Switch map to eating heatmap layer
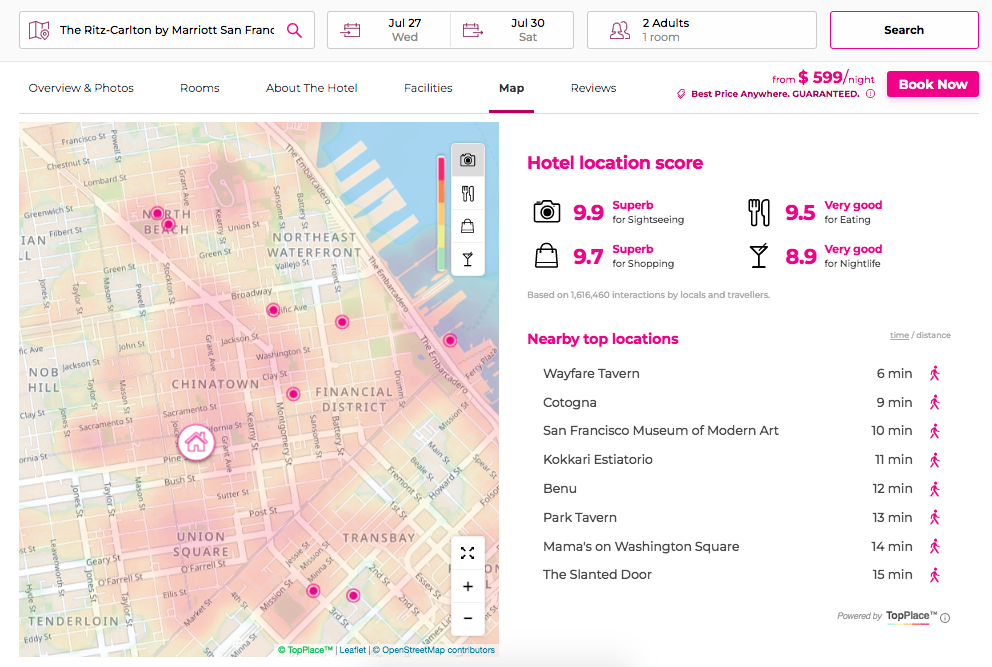This screenshot has height=667, width=992. 467,193
